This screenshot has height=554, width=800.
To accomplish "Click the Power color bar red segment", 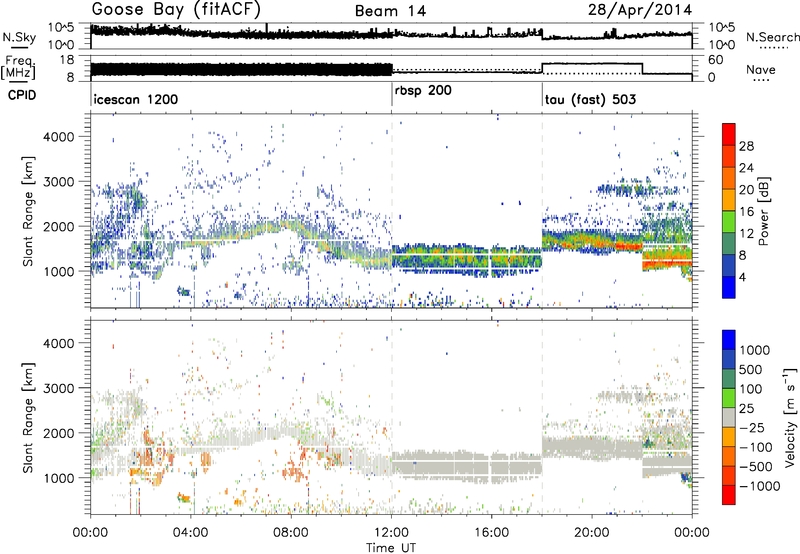I will point(729,134).
